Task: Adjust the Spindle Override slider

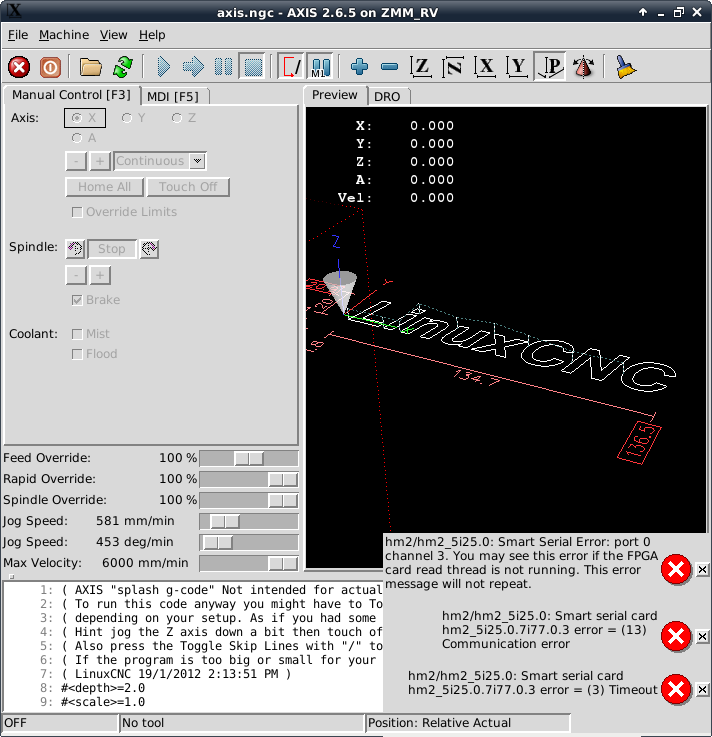Action: coord(249,500)
